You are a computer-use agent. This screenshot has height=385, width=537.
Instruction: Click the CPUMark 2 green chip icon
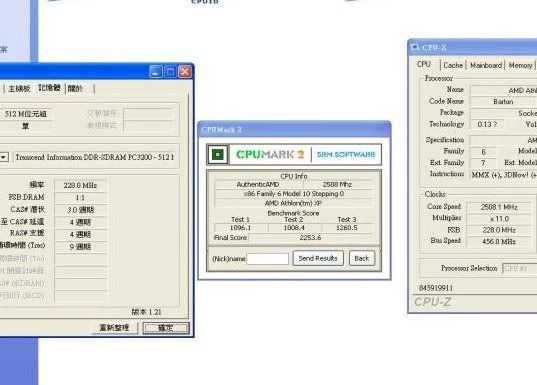coord(217,154)
